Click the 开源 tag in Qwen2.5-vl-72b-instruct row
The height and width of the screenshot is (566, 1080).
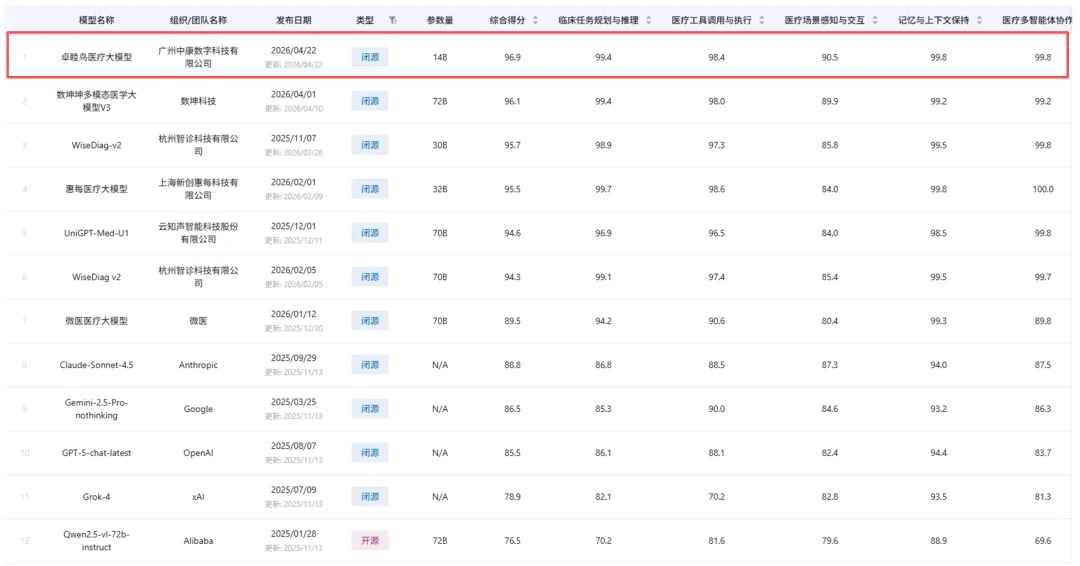click(x=370, y=541)
